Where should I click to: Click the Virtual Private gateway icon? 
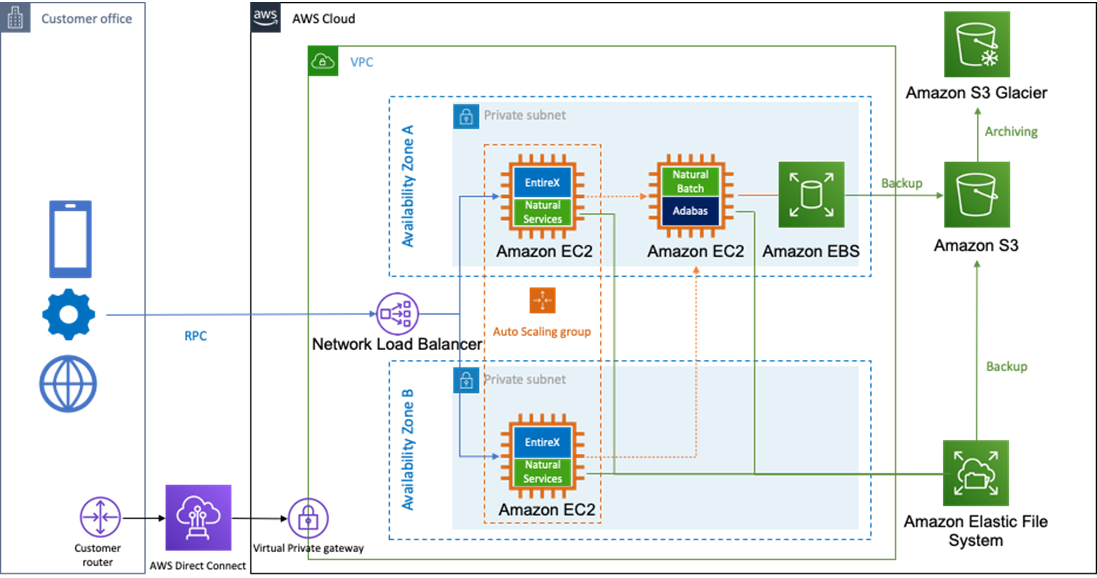(x=308, y=519)
